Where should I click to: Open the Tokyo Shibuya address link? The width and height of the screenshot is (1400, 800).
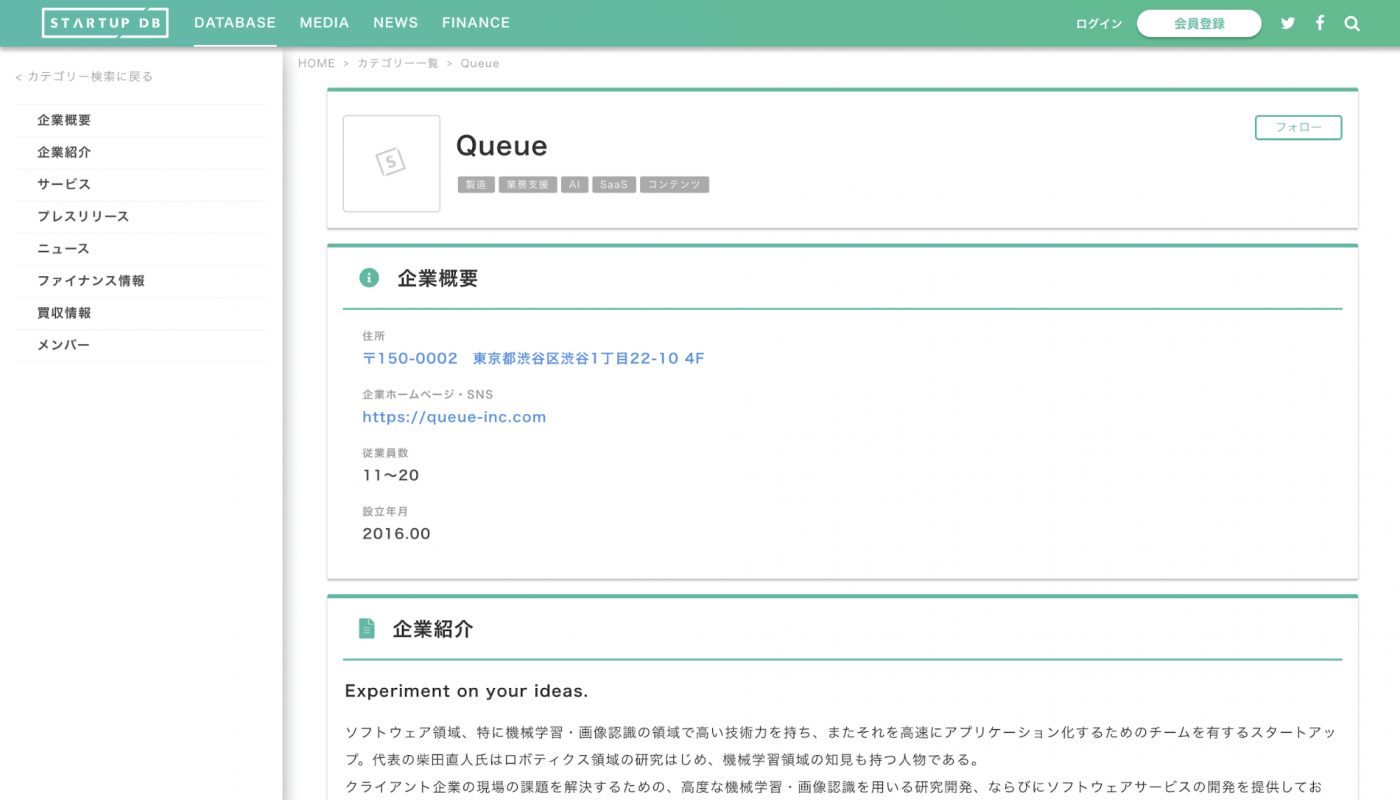[x=533, y=358]
